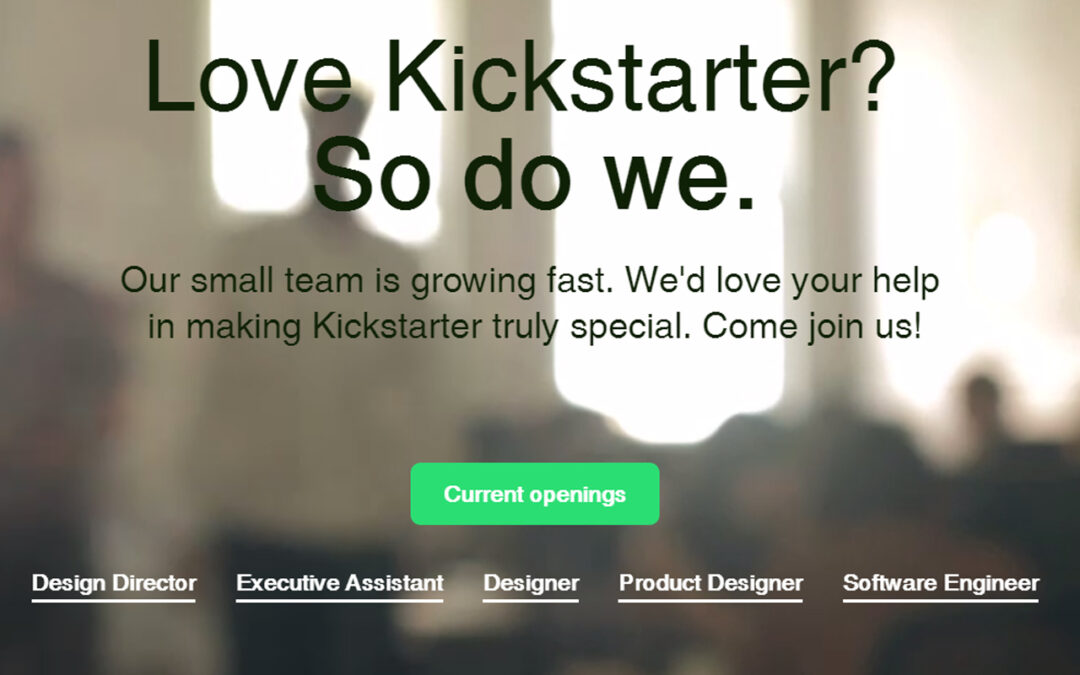
Task: Click the word "Assistant" in the bottom links
Action: point(394,583)
